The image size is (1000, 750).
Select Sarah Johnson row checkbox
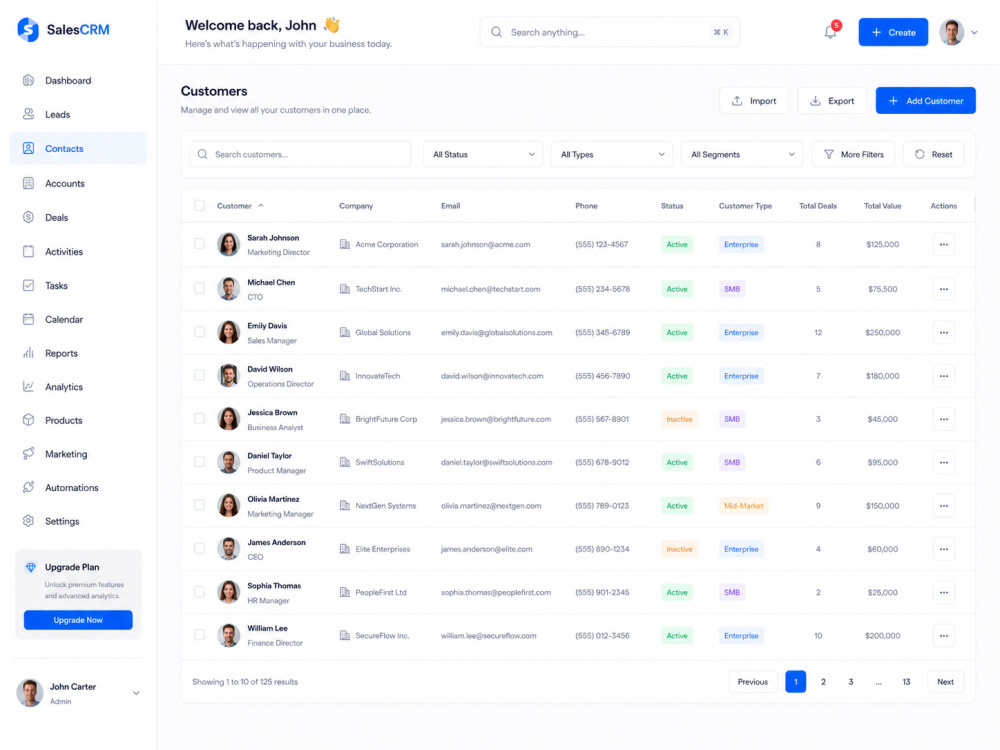[200, 244]
